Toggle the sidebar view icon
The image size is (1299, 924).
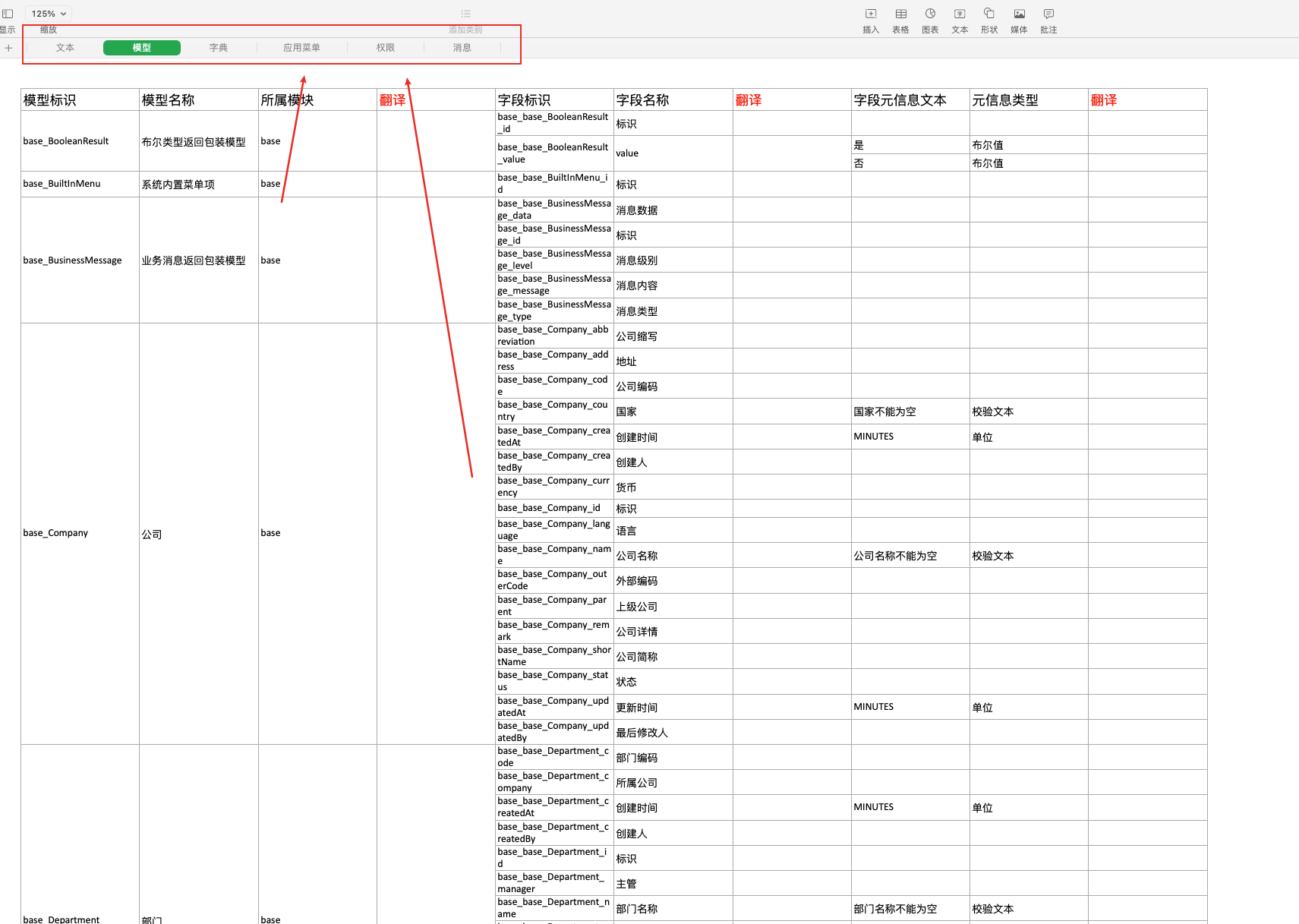[x=8, y=14]
